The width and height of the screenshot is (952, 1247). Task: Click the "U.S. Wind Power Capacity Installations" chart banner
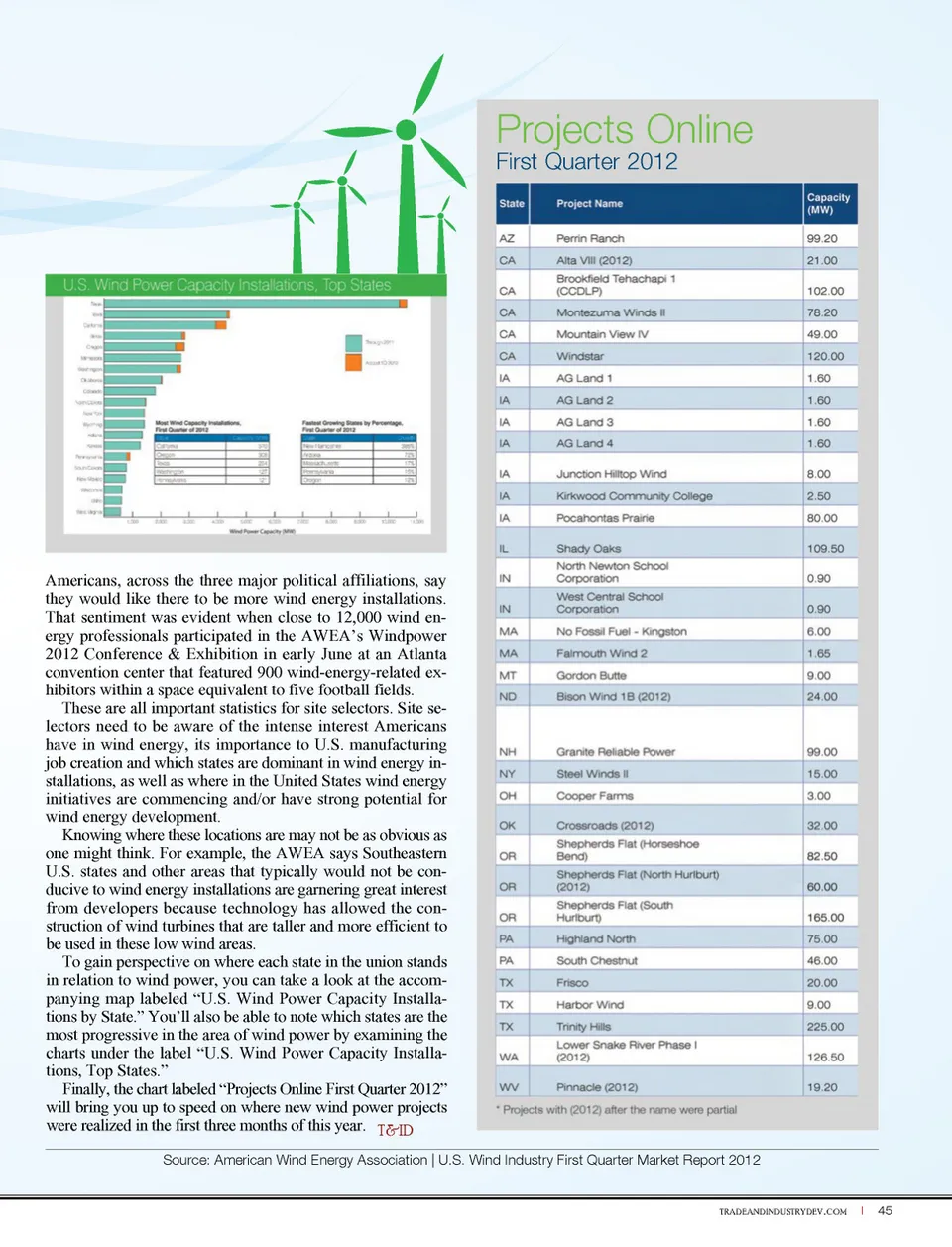point(227,285)
